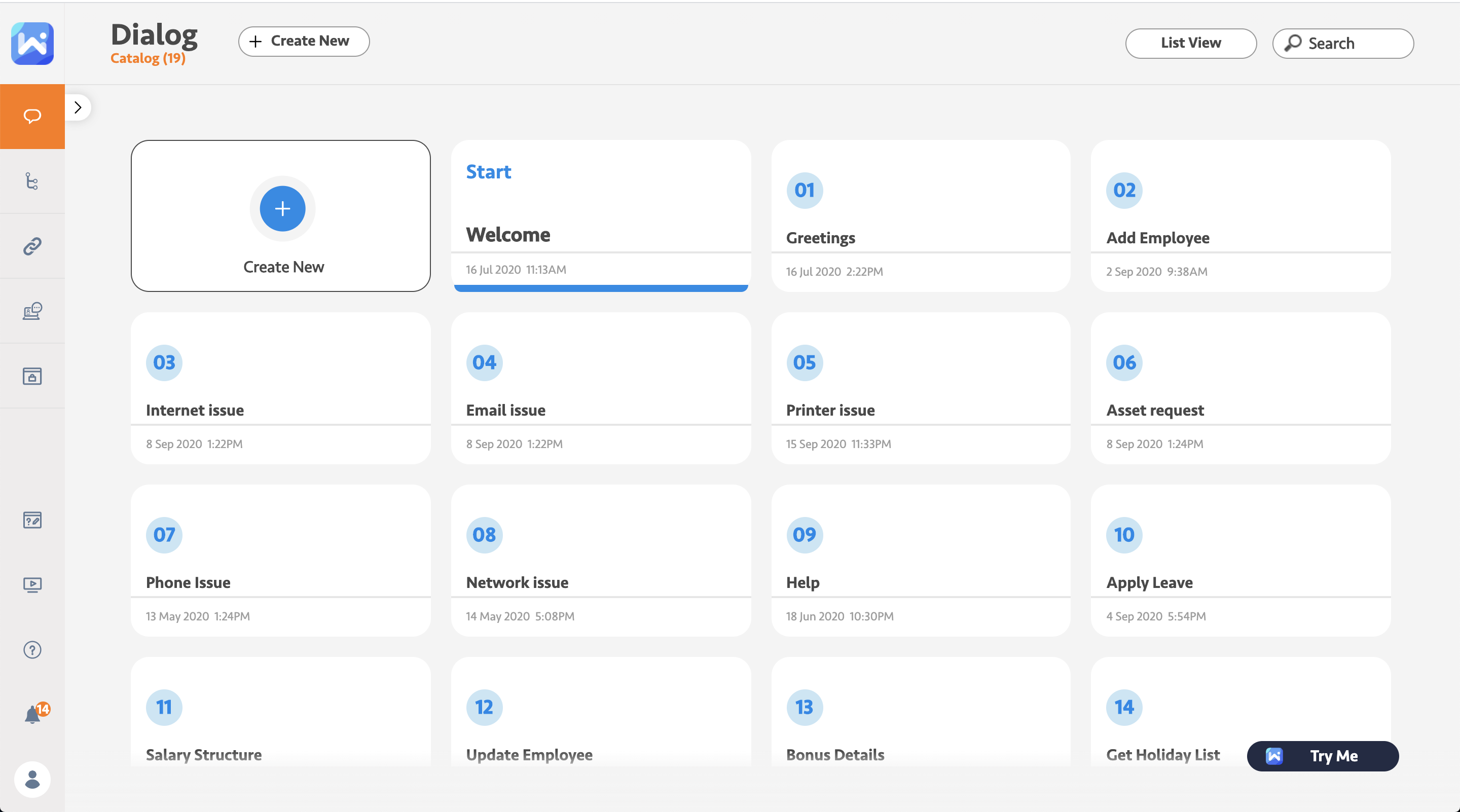This screenshot has width=1460, height=812.
Task: Click the Create New button in header
Action: click(304, 42)
